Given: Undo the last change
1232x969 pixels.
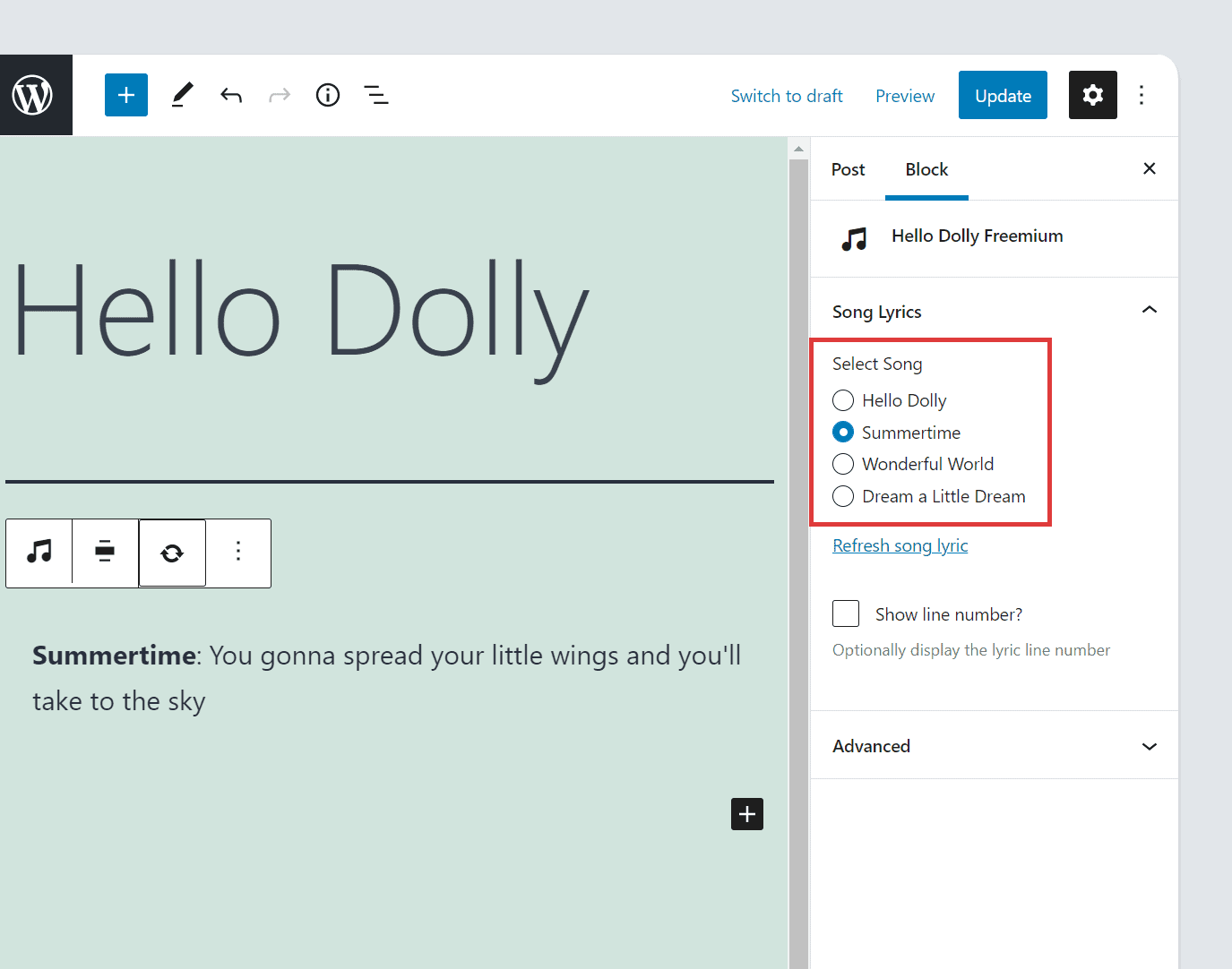Looking at the screenshot, I should 231,95.
